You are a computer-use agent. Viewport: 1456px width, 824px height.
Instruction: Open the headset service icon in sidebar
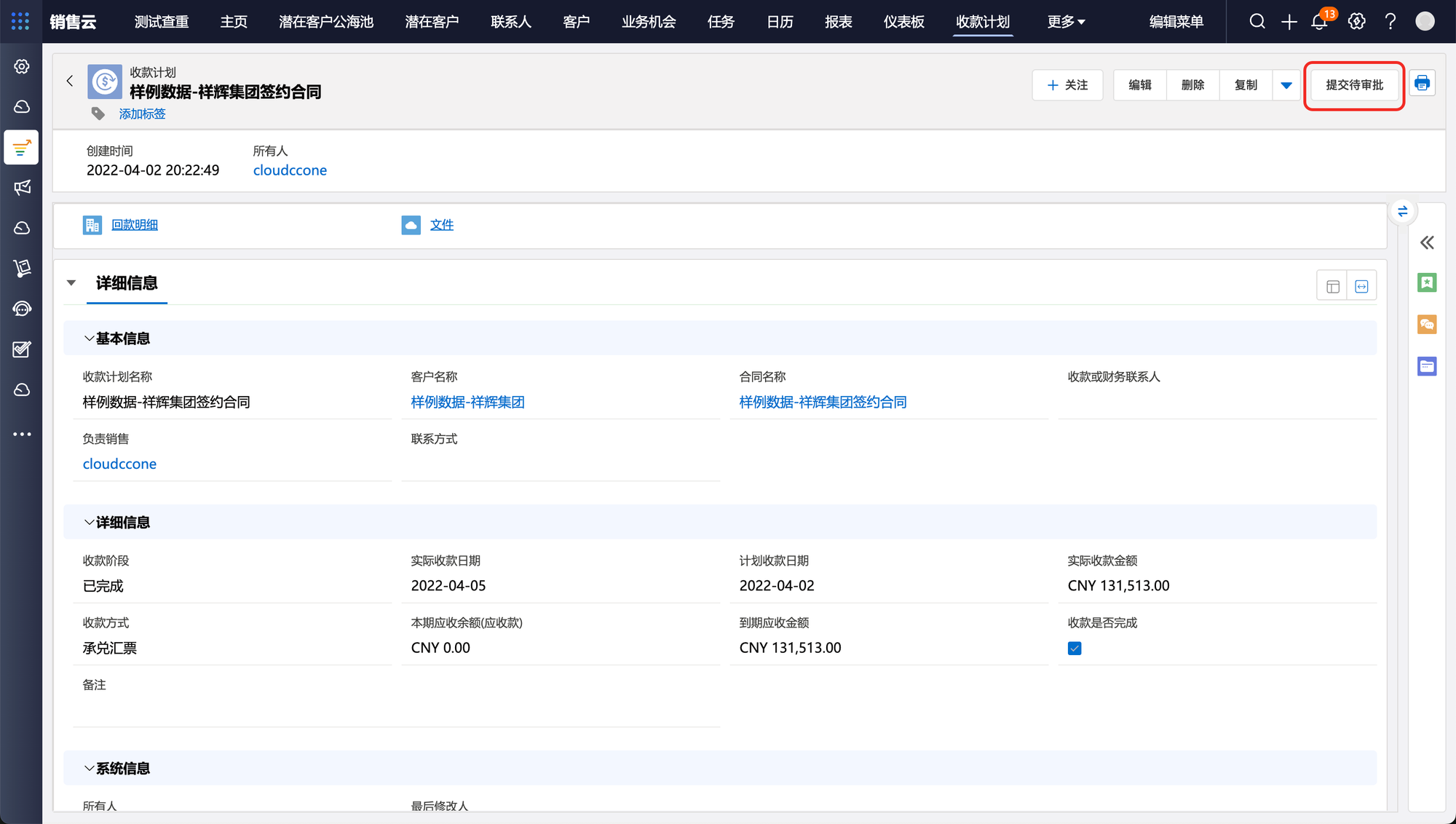22,309
